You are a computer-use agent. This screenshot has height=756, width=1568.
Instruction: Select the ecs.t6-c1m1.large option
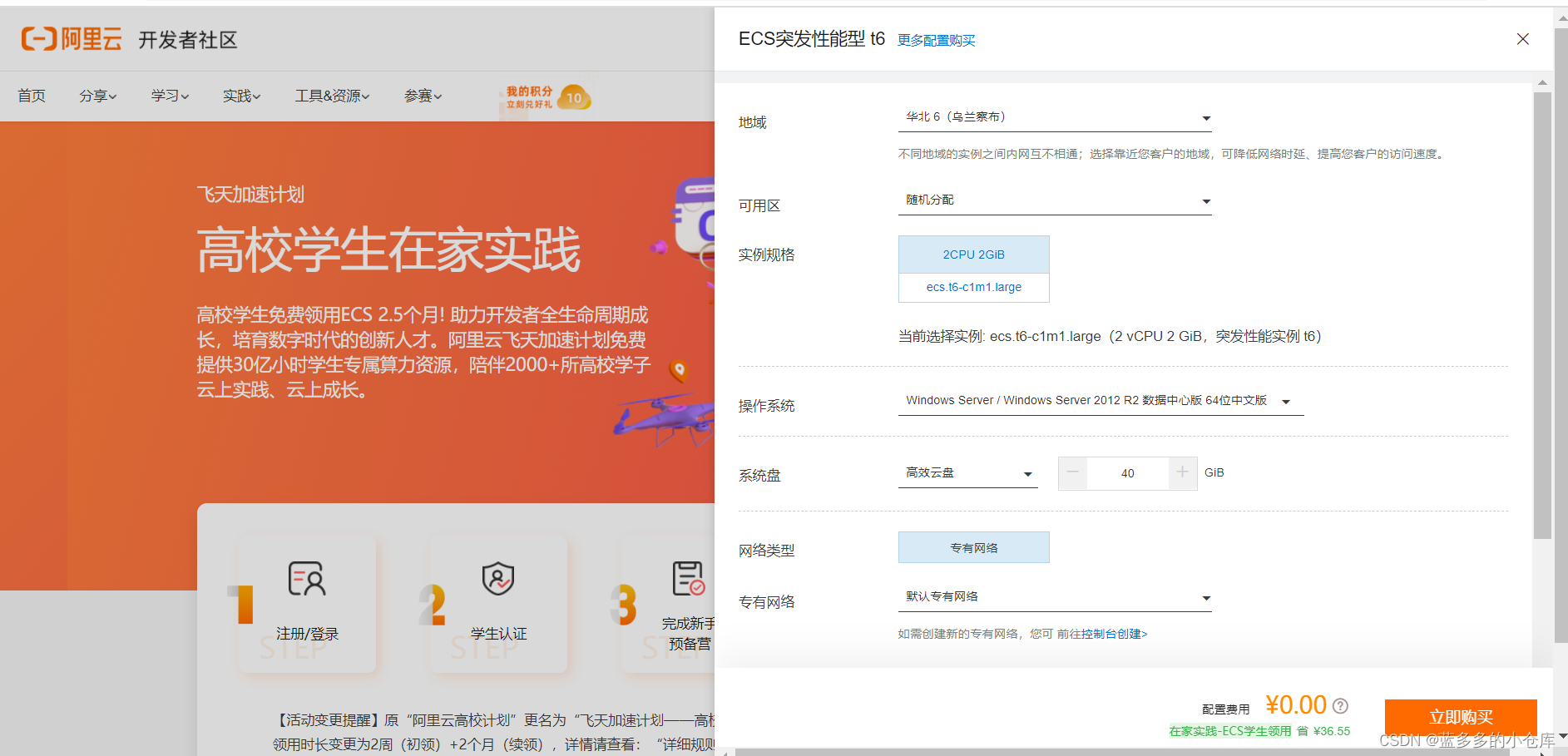point(973,287)
